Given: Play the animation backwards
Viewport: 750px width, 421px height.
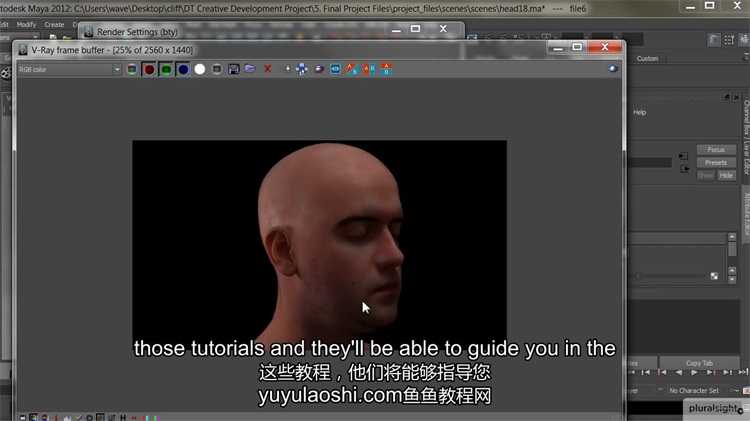Looking at the screenshot, I should (678, 372).
